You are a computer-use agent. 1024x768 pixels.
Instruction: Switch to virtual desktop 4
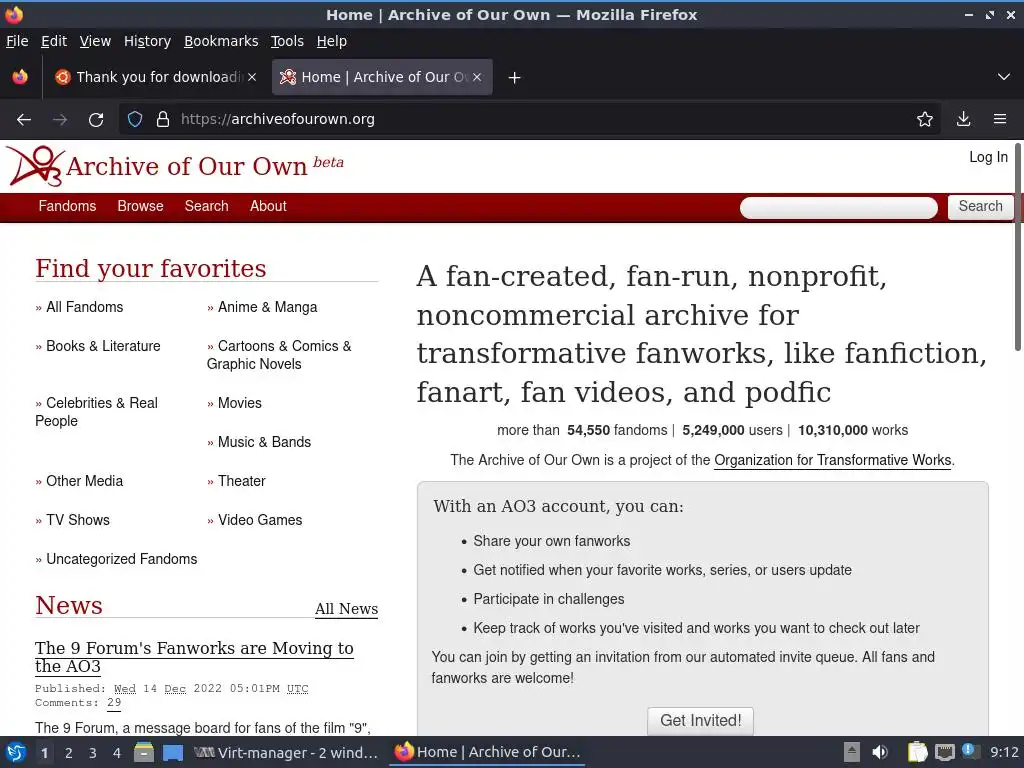117,753
